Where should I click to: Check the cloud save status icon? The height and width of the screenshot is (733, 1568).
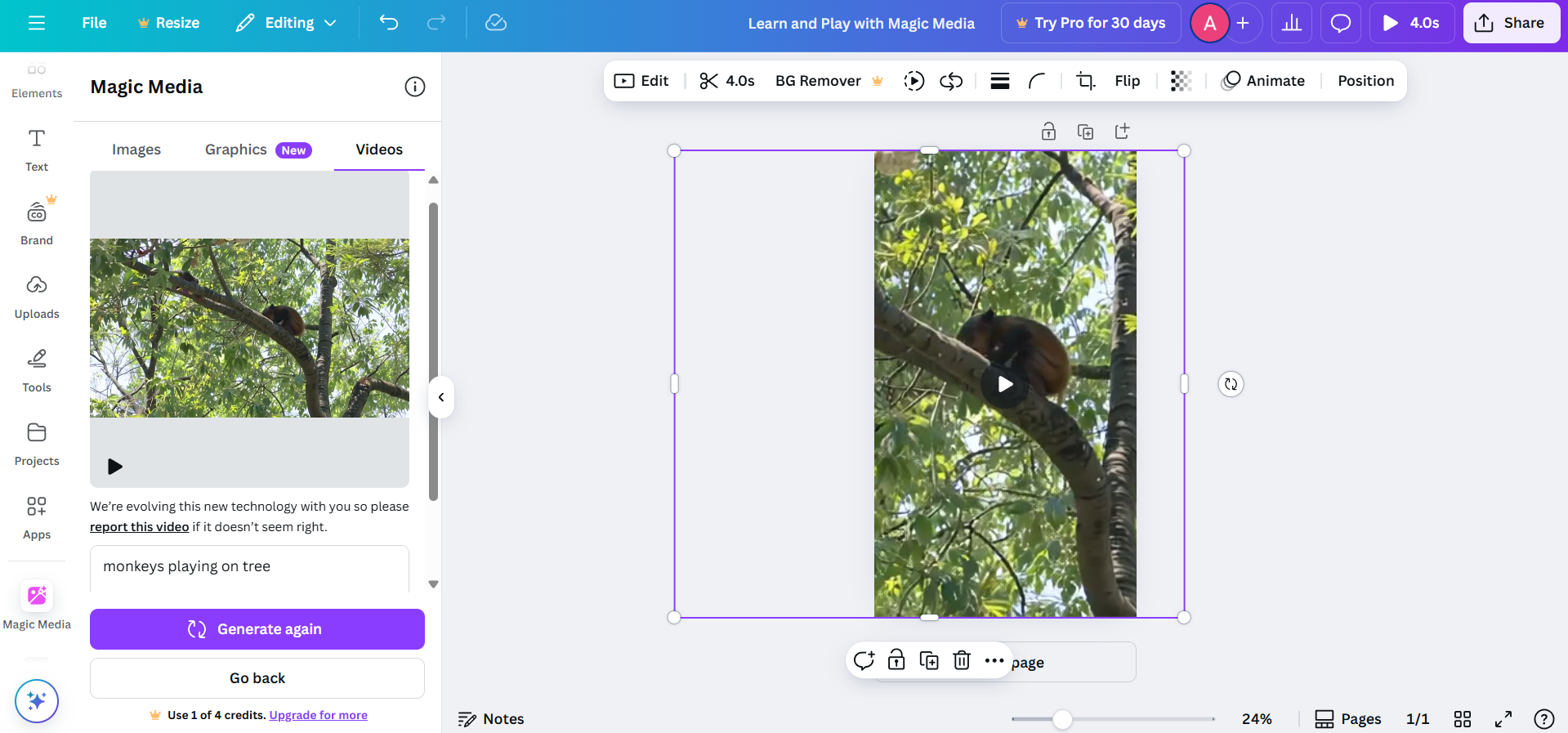tap(496, 23)
